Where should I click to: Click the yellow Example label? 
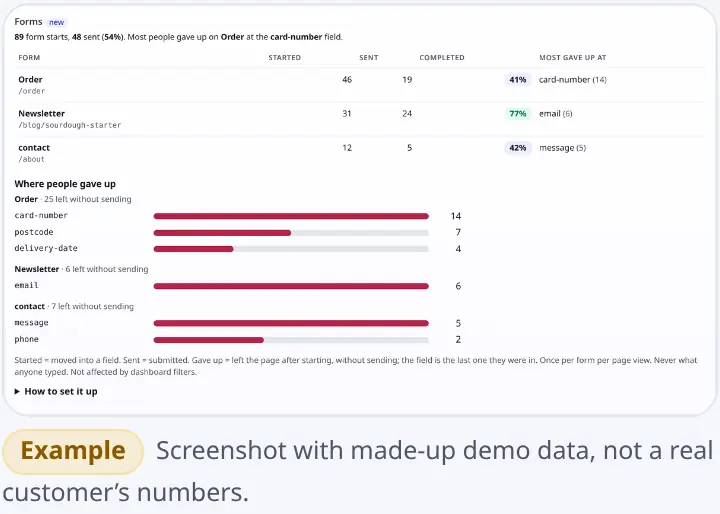coord(73,451)
